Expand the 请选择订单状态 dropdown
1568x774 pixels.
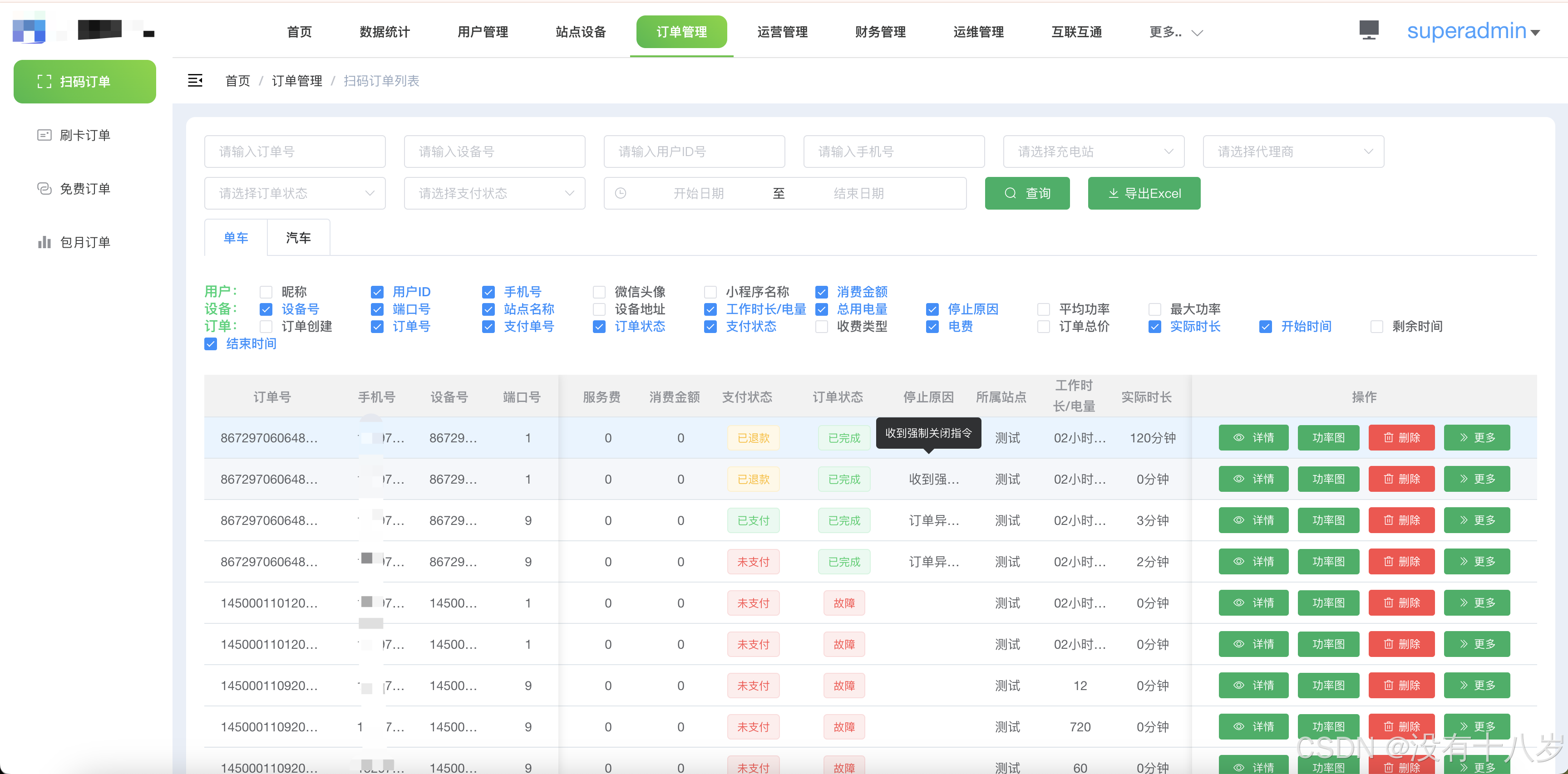coord(295,193)
